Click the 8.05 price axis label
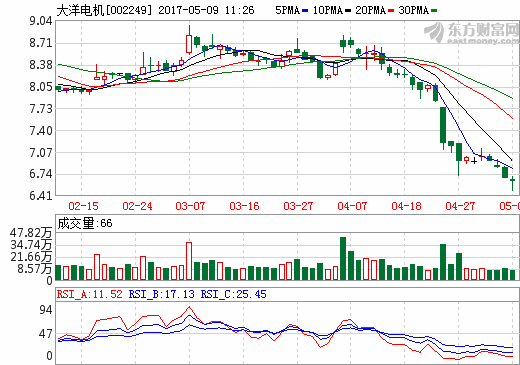This screenshot has width=520, height=365. click(x=41, y=87)
